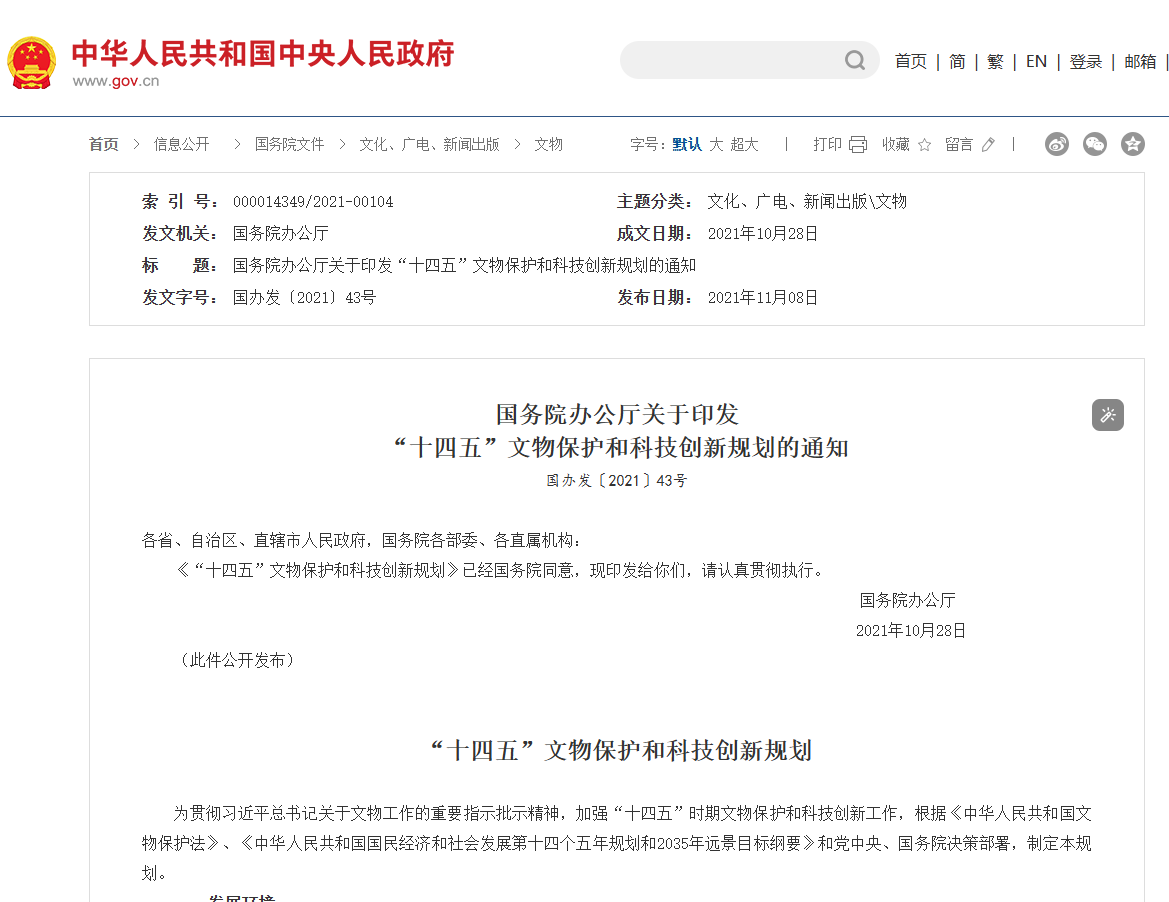Click the 登录 link
1169x902 pixels.
1086,61
